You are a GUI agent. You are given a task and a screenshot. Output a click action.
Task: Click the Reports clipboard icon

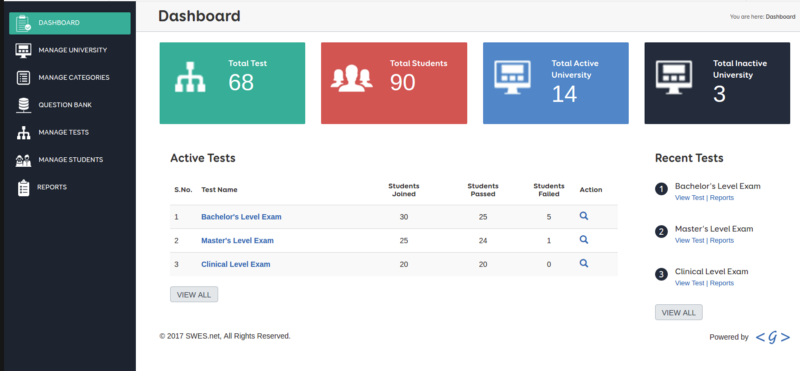(x=23, y=188)
